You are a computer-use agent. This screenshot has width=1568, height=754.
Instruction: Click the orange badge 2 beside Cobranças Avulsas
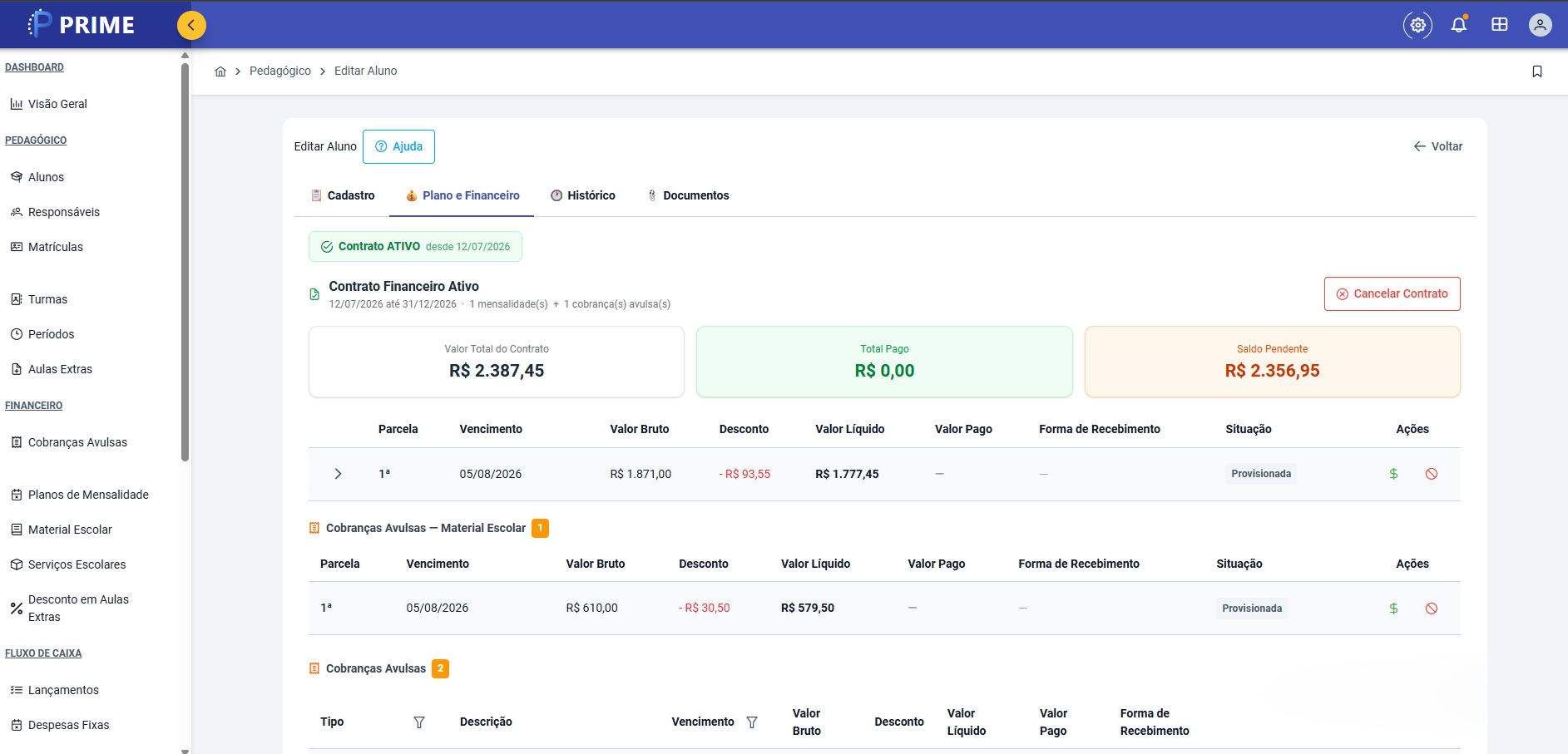pos(440,668)
